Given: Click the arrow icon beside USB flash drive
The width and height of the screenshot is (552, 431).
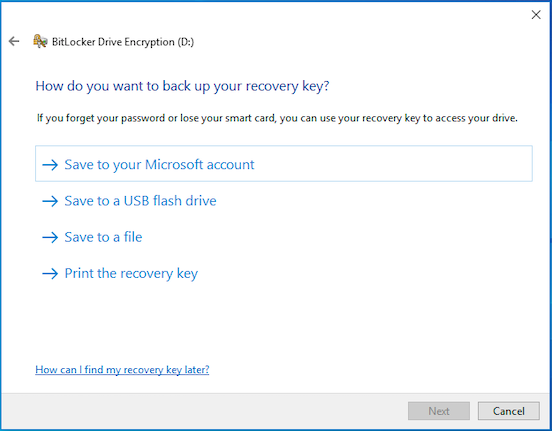Looking at the screenshot, I should pos(50,201).
